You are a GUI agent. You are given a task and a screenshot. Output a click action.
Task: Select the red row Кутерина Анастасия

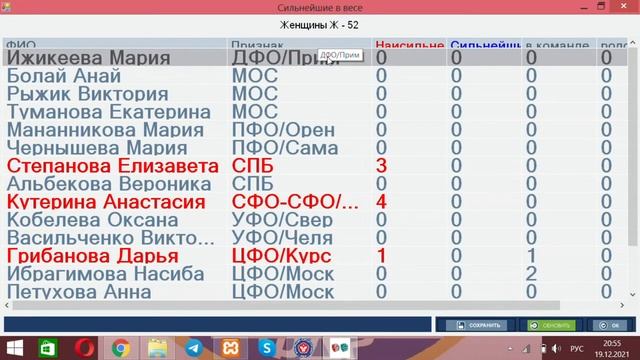tap(315, 202)
